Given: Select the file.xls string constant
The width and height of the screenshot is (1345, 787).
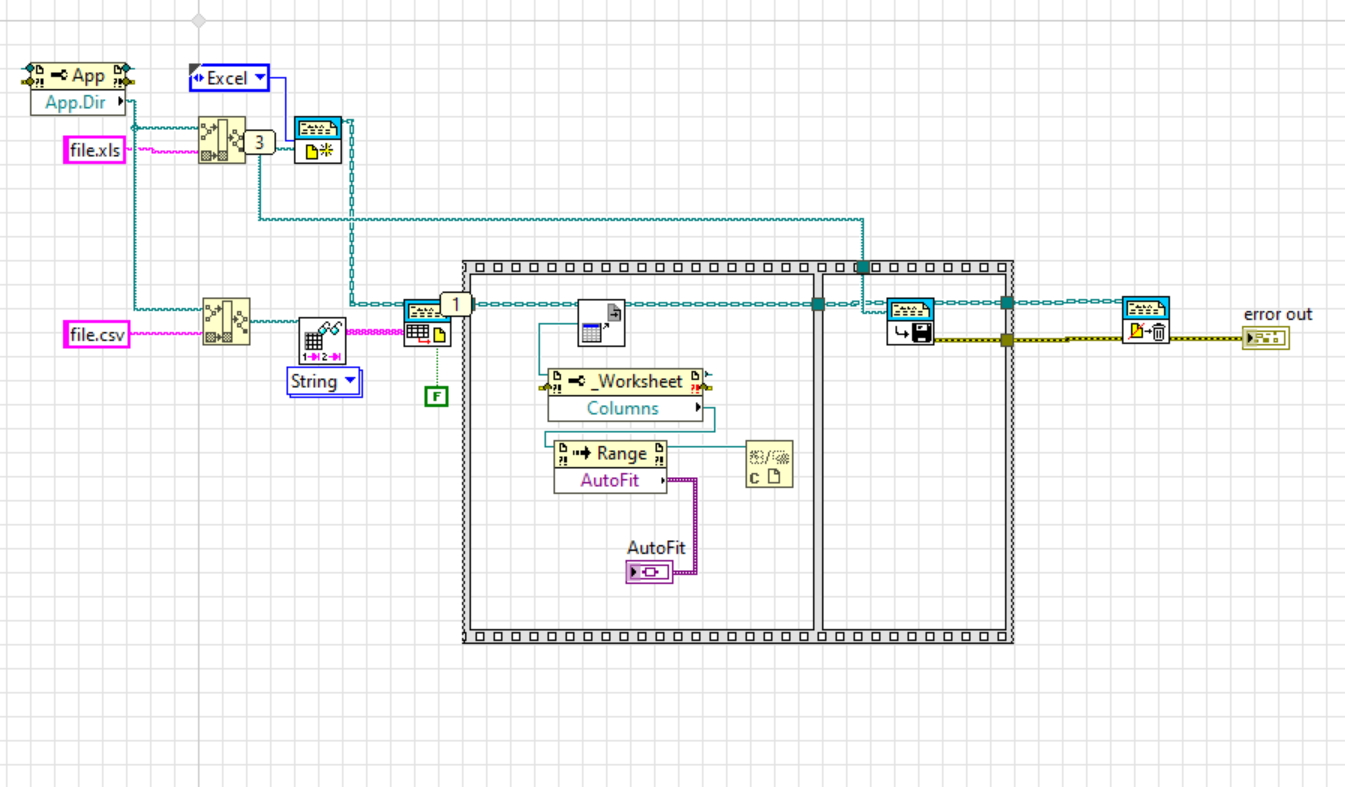Looking at the screenshot, I should click(x=95, y=149).
